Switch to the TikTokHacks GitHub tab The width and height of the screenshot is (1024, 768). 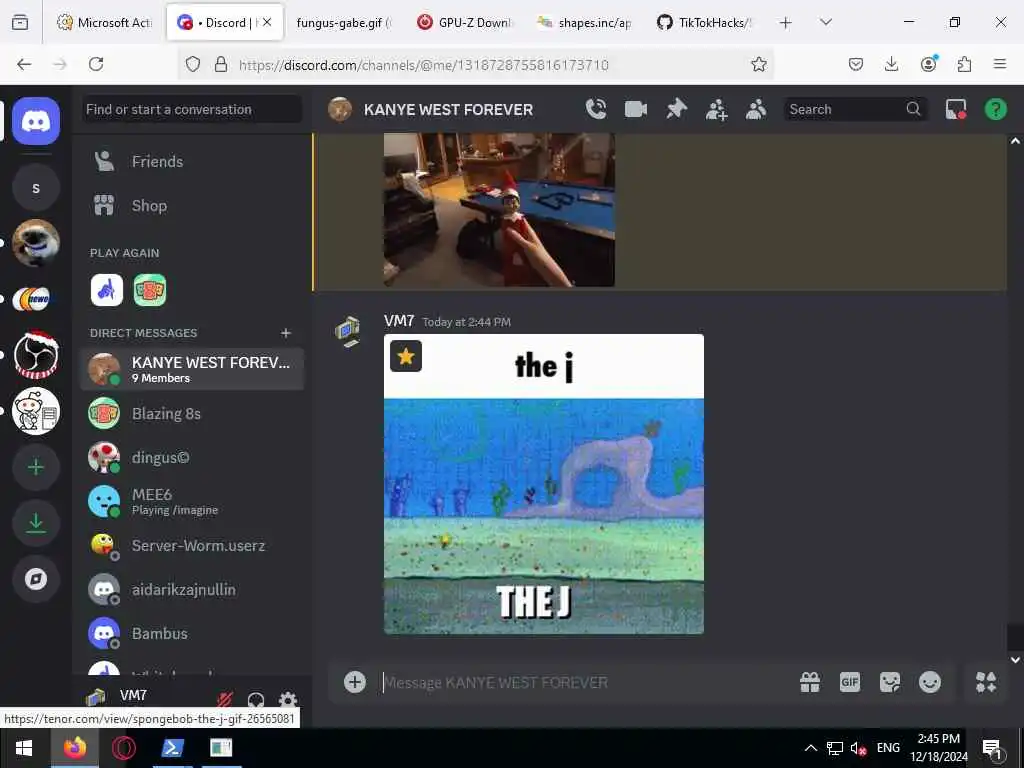(705, 22)
